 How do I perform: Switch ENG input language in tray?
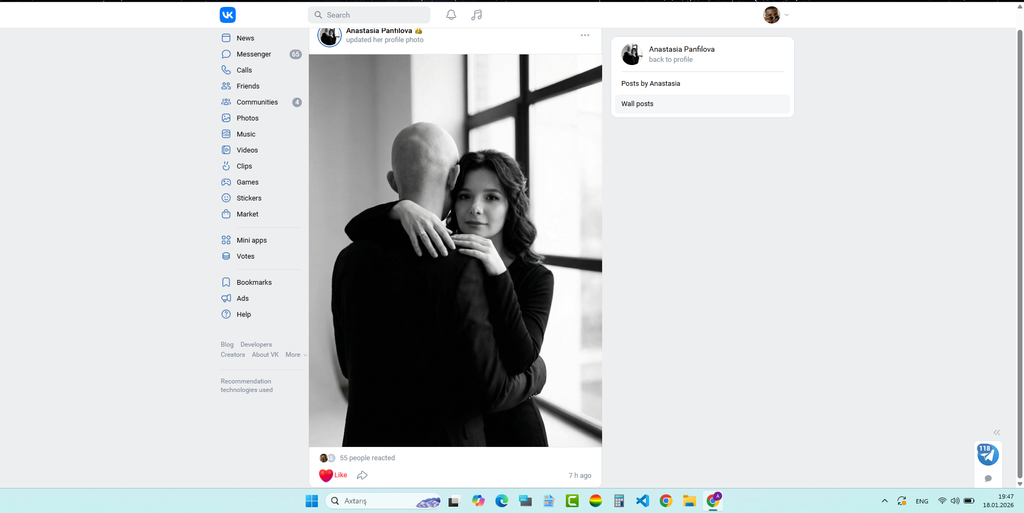[x=921, y=501]
